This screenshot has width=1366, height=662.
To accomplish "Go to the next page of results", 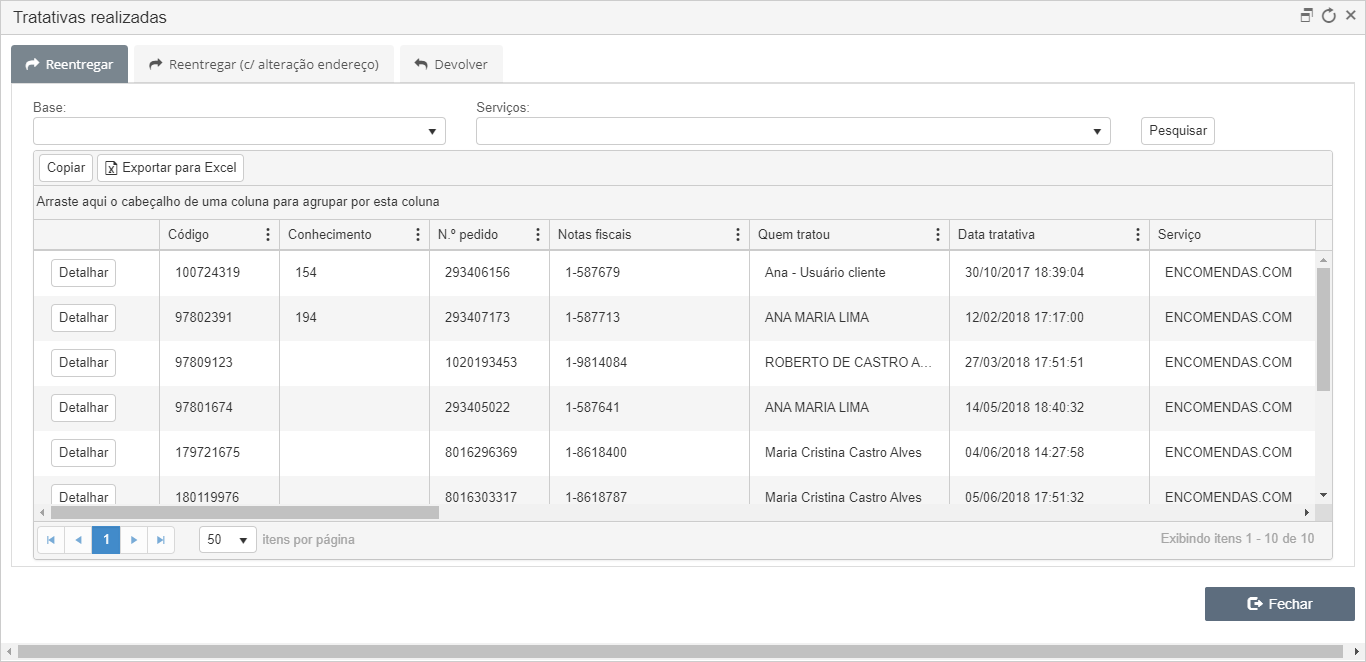I will click(x=134, y=540).
